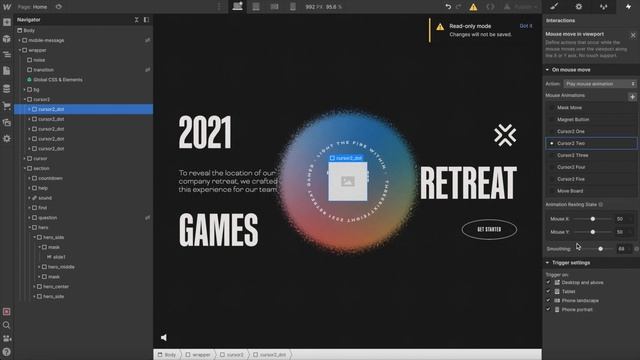Open the help question mark icon

pyautogui.click(x=7, y=352)
